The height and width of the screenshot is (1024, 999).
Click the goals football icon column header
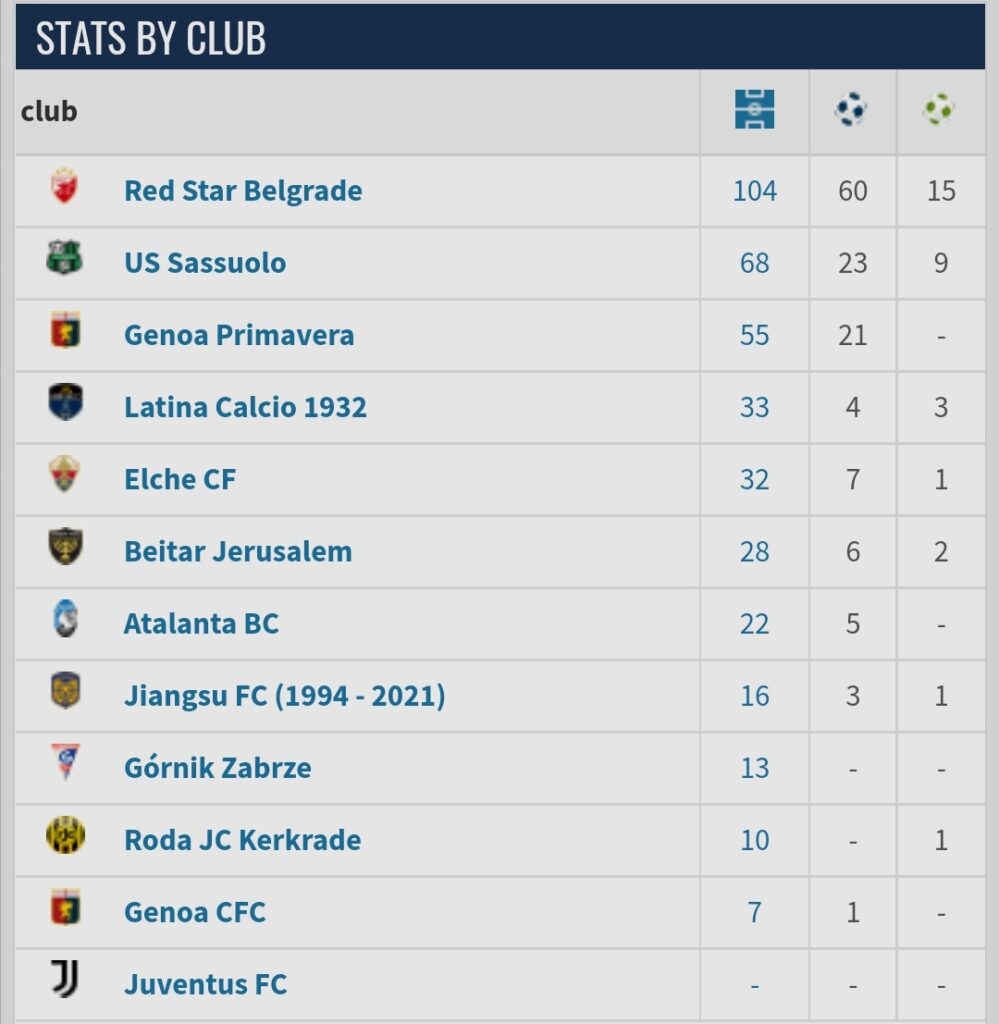point(851,110)
